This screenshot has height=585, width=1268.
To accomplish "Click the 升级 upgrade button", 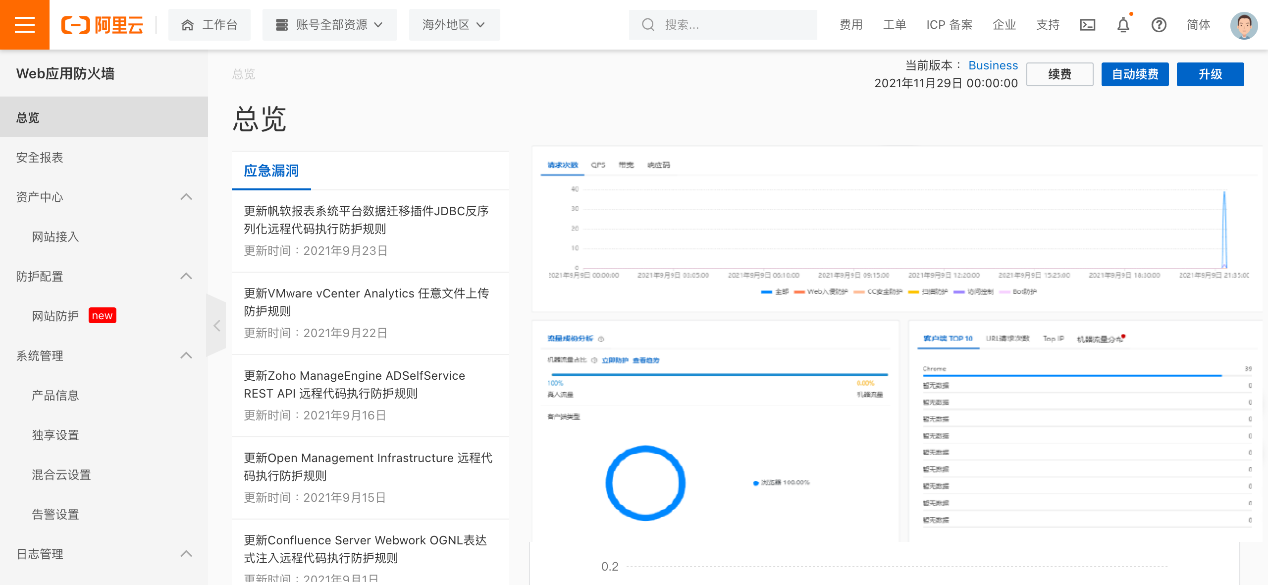I will click(1210, 74).
